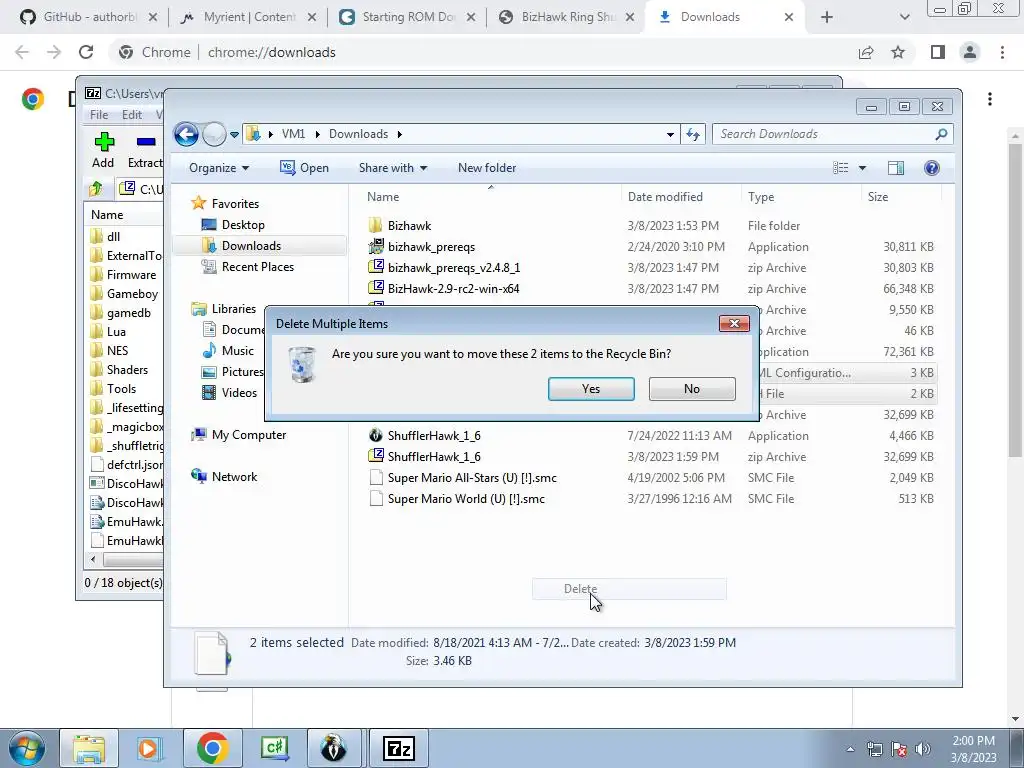Create a New folder

(x=487, y=168)
